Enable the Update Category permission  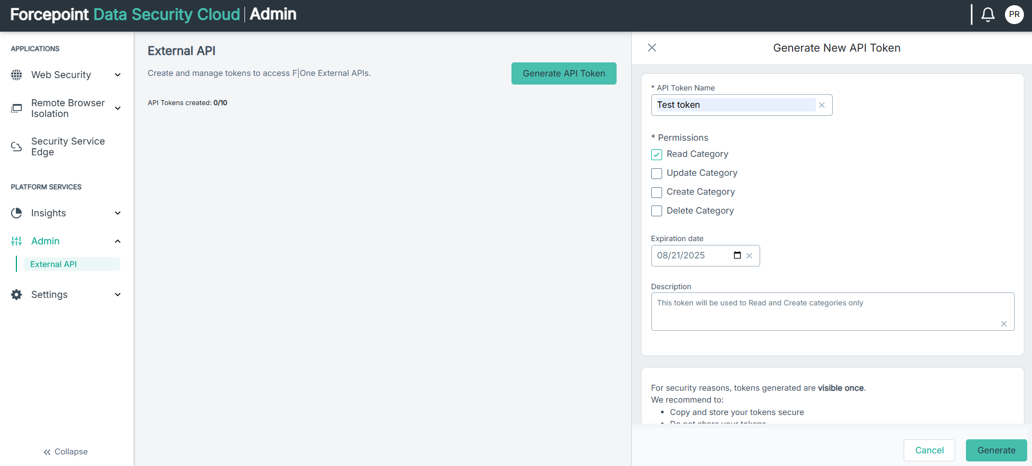click(657, 174)
